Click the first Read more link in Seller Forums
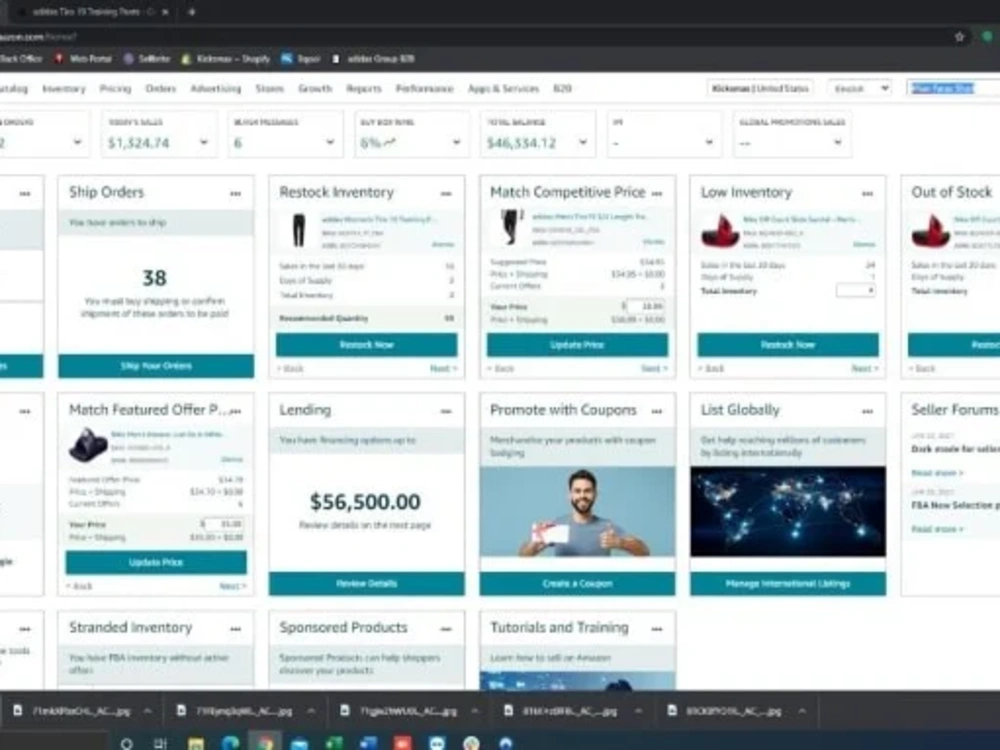 coord(936,473)
